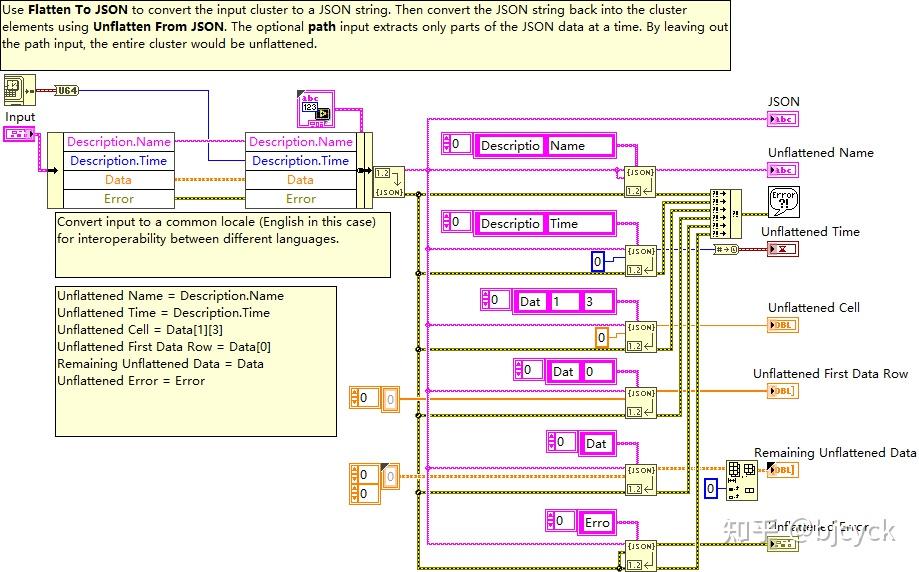Select Unflatten From JSON node for Name path
Image resolution: width=919 pixels, height=572 pixels.
640,182
